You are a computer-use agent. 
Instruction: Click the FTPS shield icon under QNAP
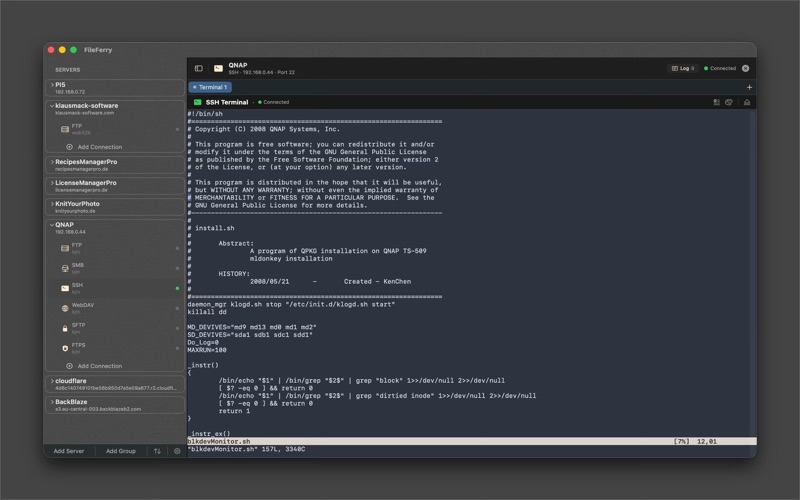click(x=65, y=348)
